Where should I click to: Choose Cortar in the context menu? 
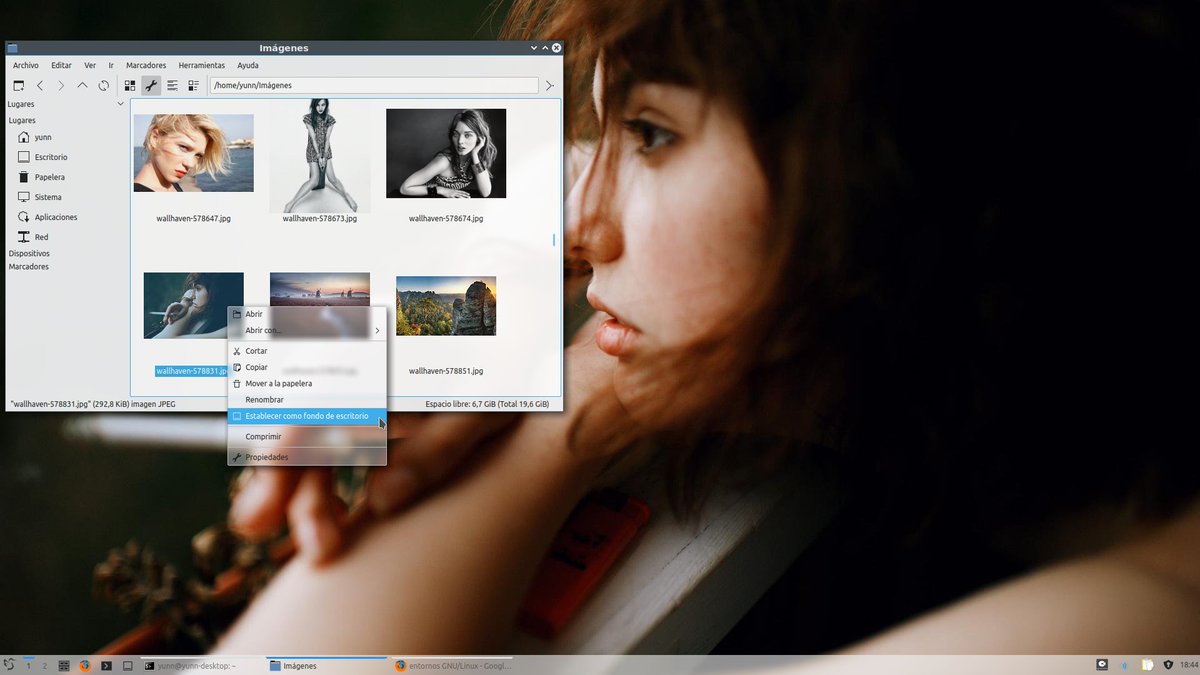pos(307,351)
